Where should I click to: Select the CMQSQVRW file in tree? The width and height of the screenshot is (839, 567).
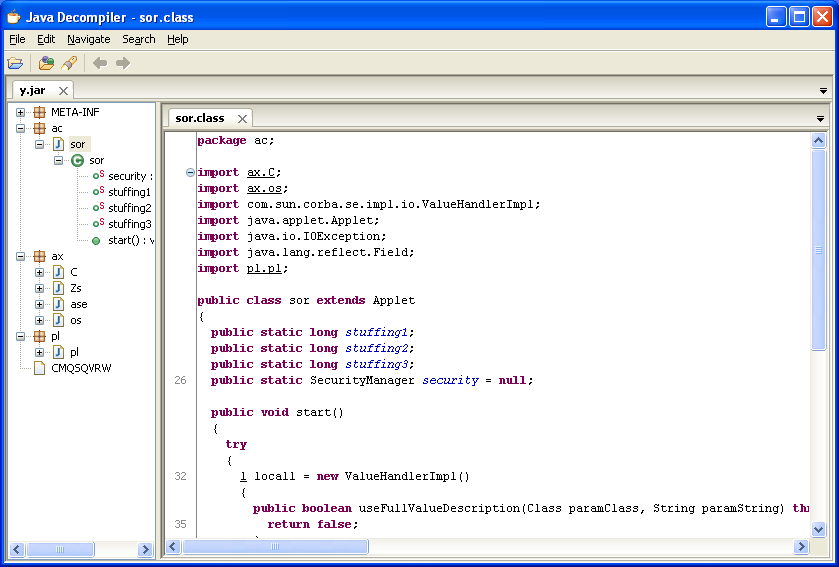coord(81,368)
